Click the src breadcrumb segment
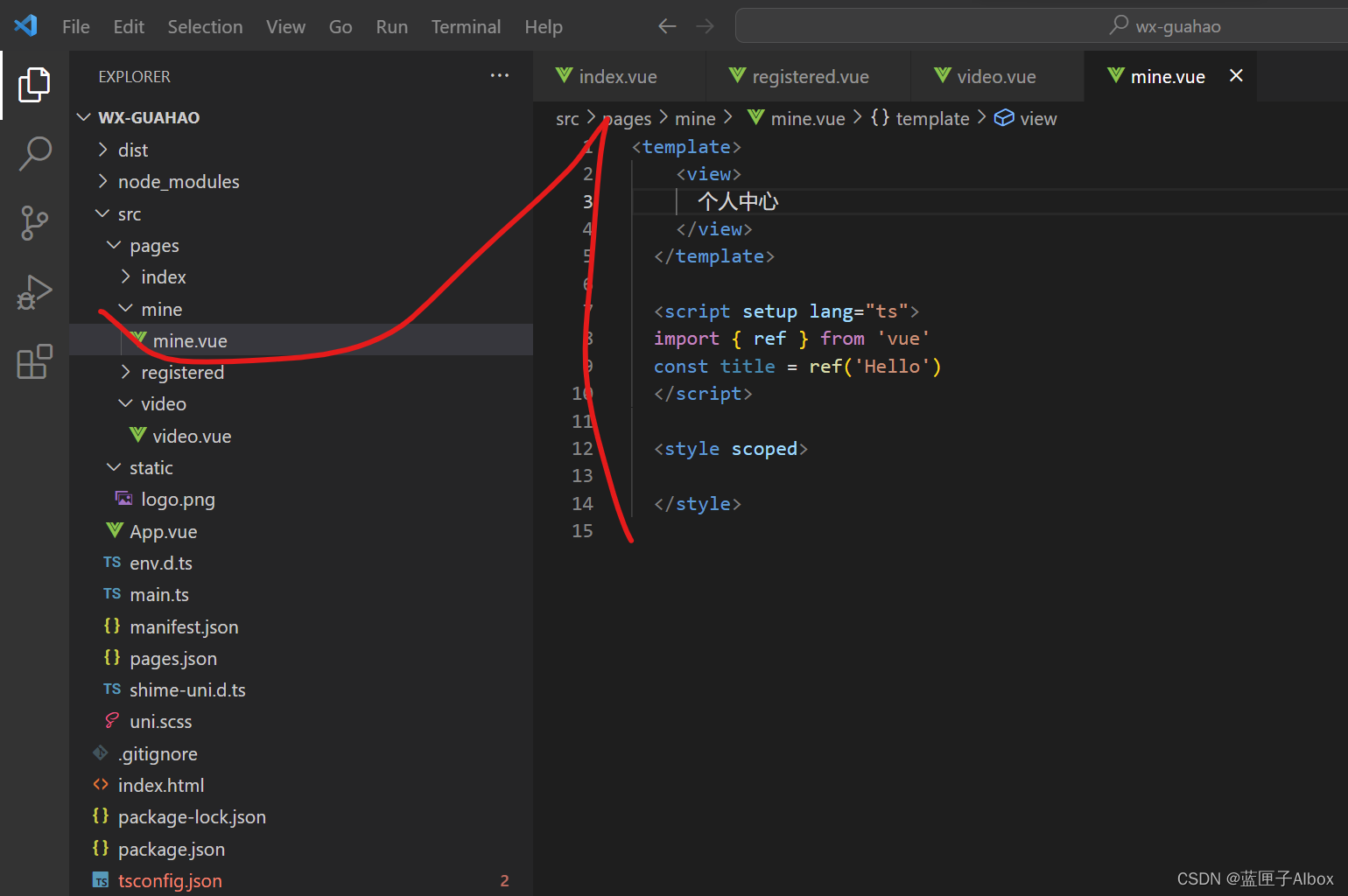This screenshot has height=896, width=1348. click(567, 118)
